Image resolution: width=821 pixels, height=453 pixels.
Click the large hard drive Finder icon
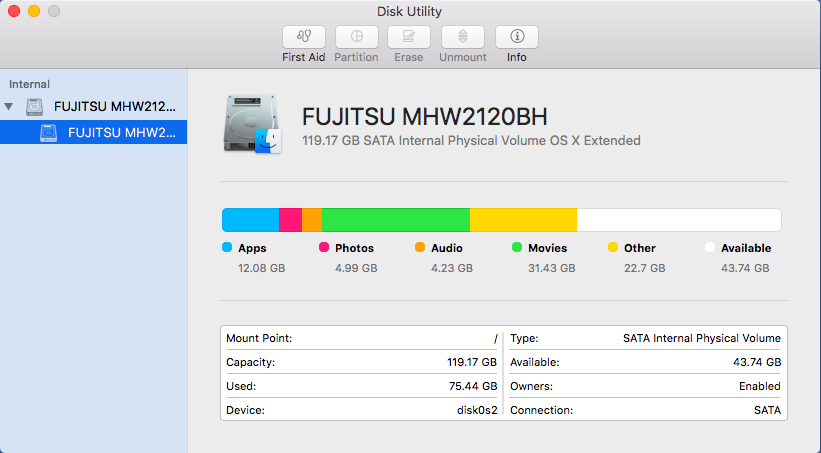(x=252, y=124)
